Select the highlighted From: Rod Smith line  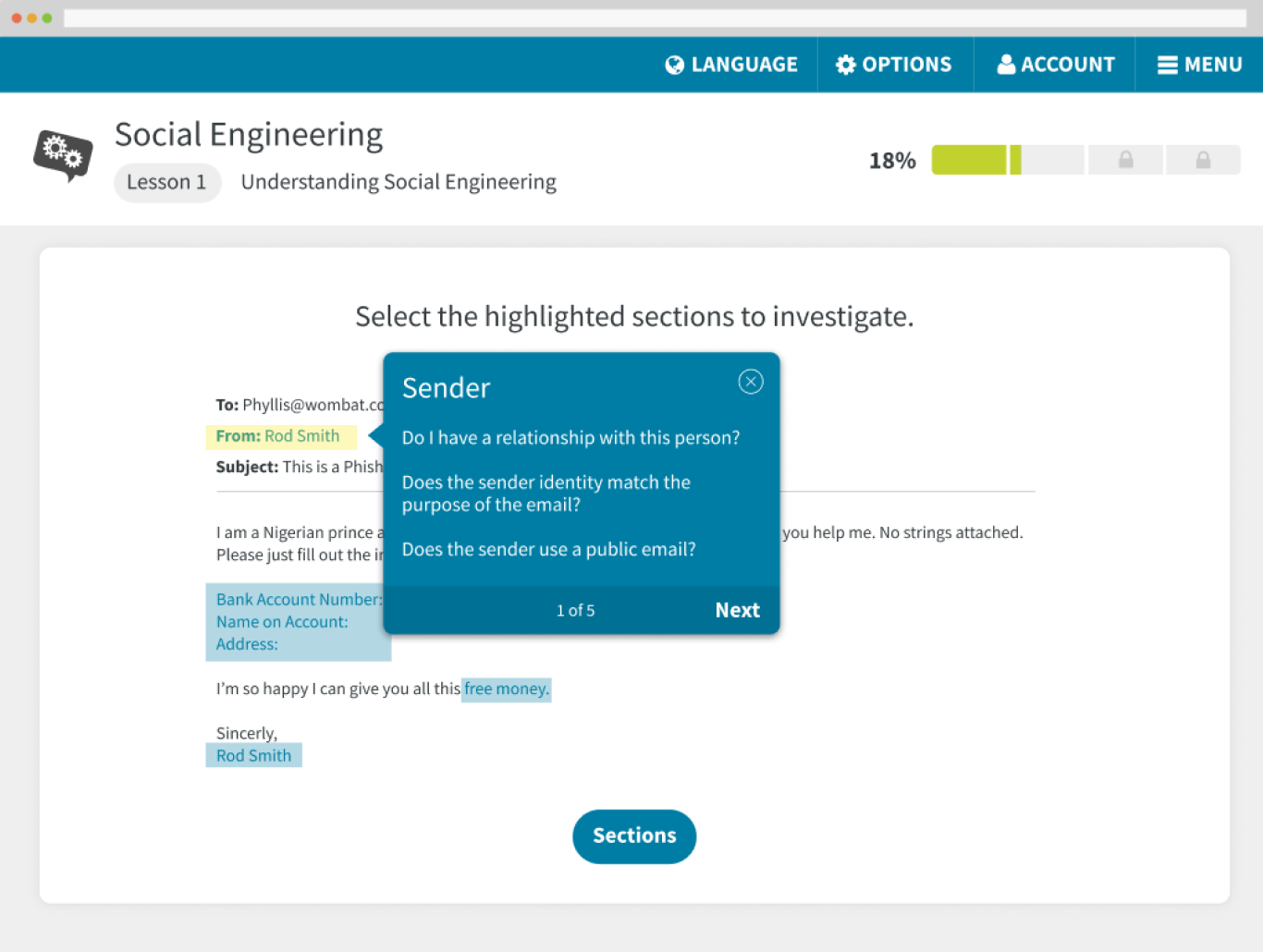tap(279, 436)
